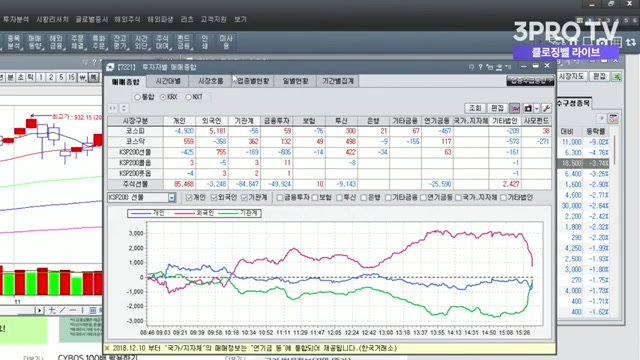Click the 펀드금융 toolbar button
Viewport: 640px width, 360px height.
(184, 42)
